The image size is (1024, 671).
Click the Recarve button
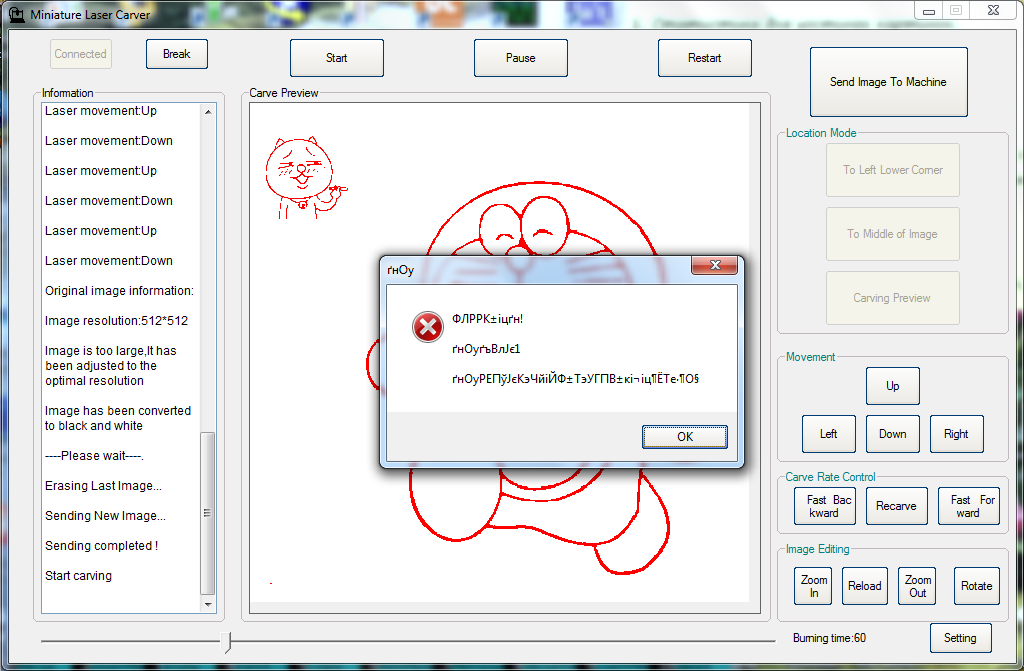click(897, 506)
